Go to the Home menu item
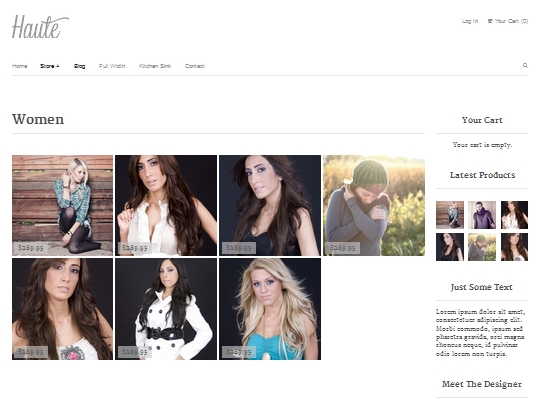This screenshot has width=540, height=400. click(20, 66)
